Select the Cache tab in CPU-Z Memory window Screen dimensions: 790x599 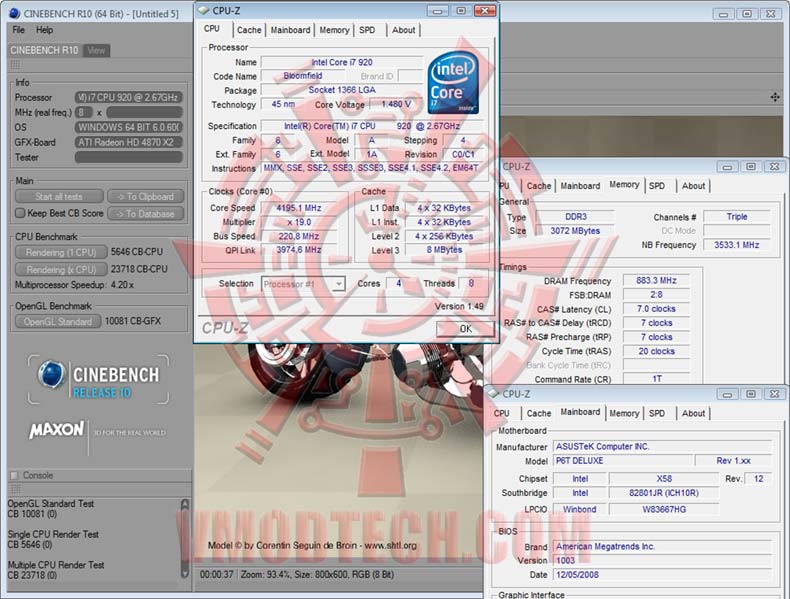(x=539, y=186)
